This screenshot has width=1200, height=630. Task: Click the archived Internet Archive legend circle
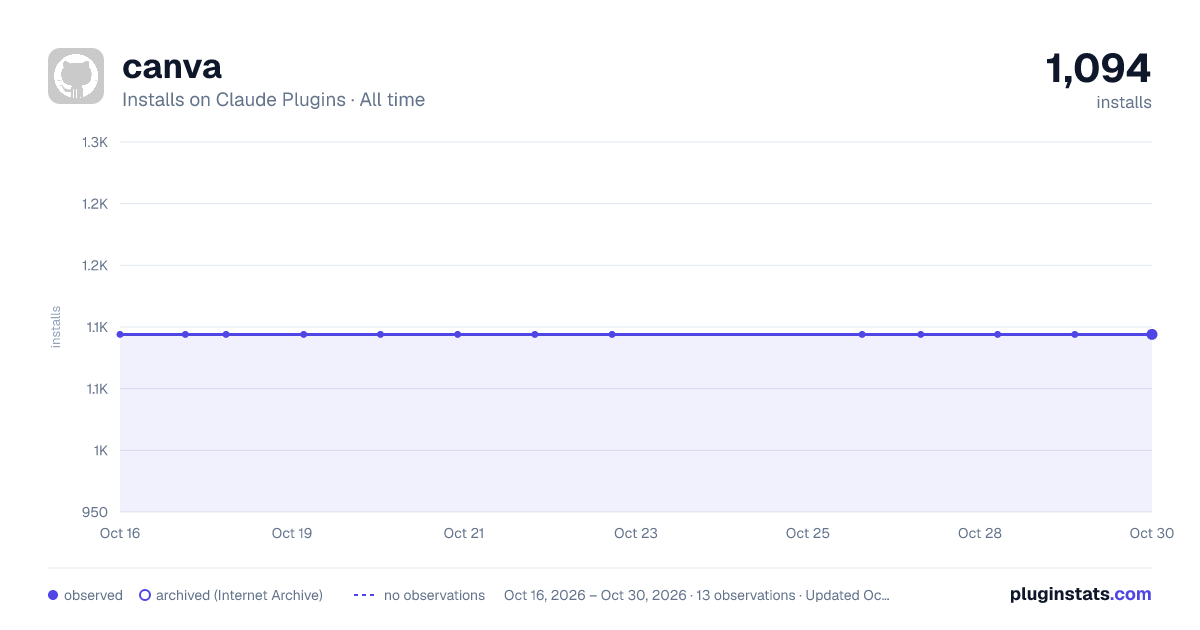click(x=145, y=595)
